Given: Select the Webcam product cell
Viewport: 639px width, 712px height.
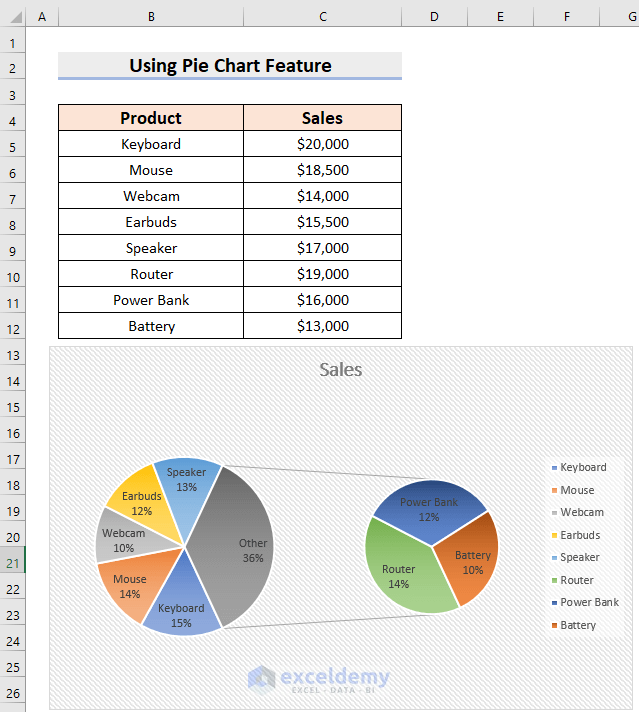Looking at the screenshot, I should pos(150,196).
